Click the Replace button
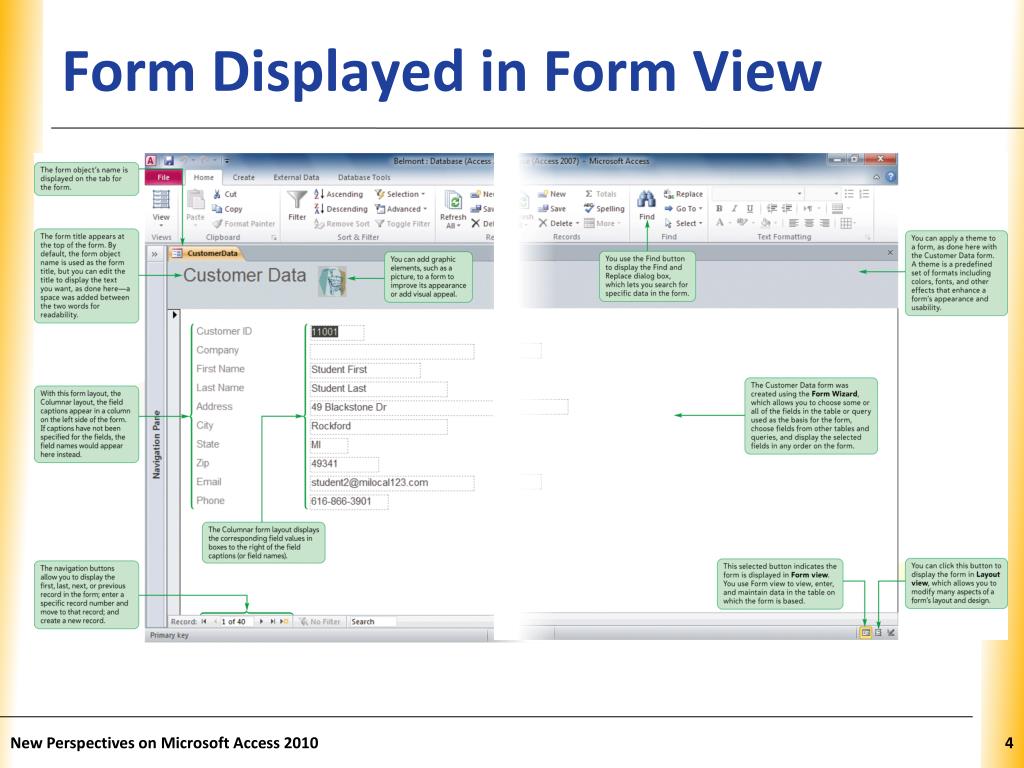This screenshot has height=768, width=1024. (x=683, y=194)
